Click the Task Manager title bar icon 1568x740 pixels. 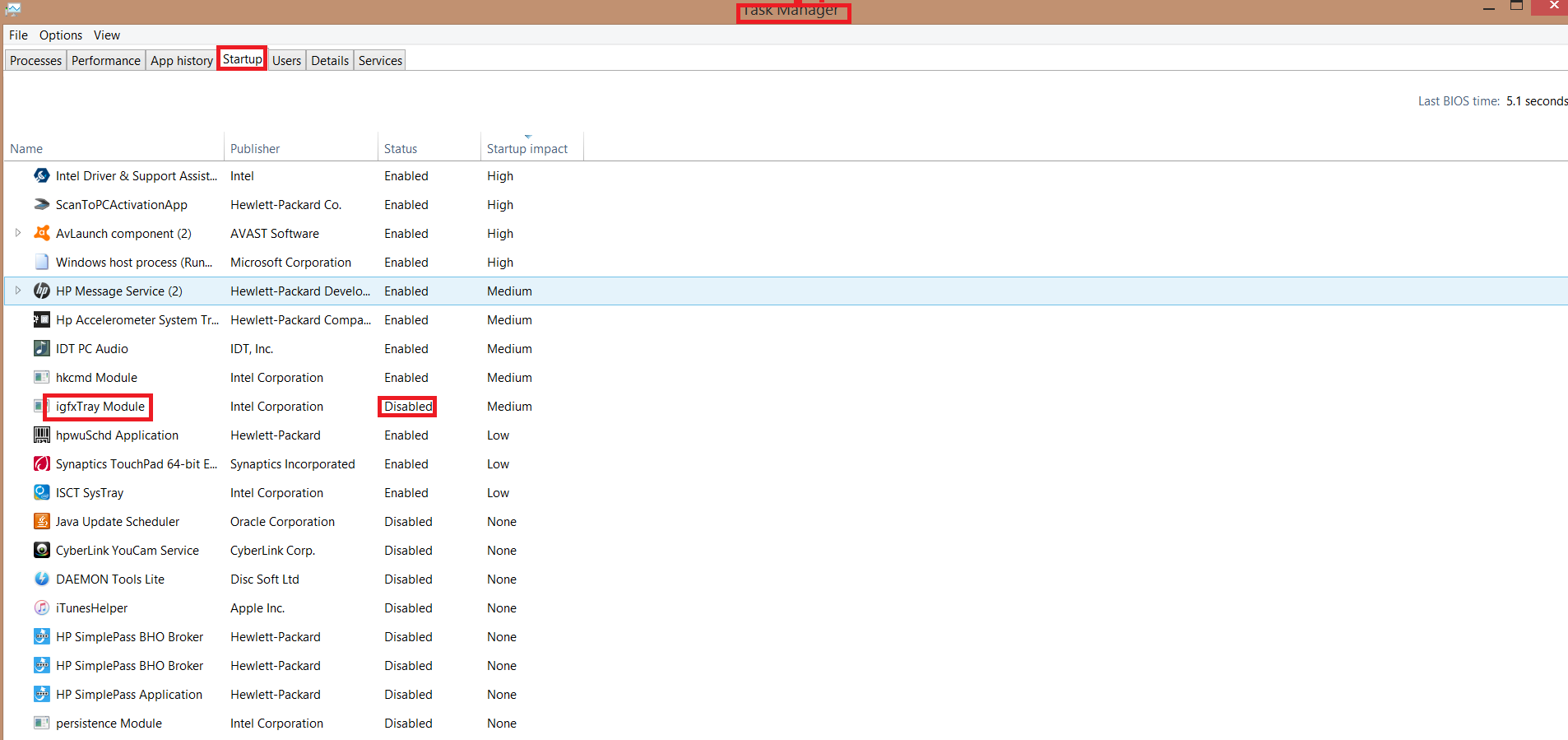(13, 9)
